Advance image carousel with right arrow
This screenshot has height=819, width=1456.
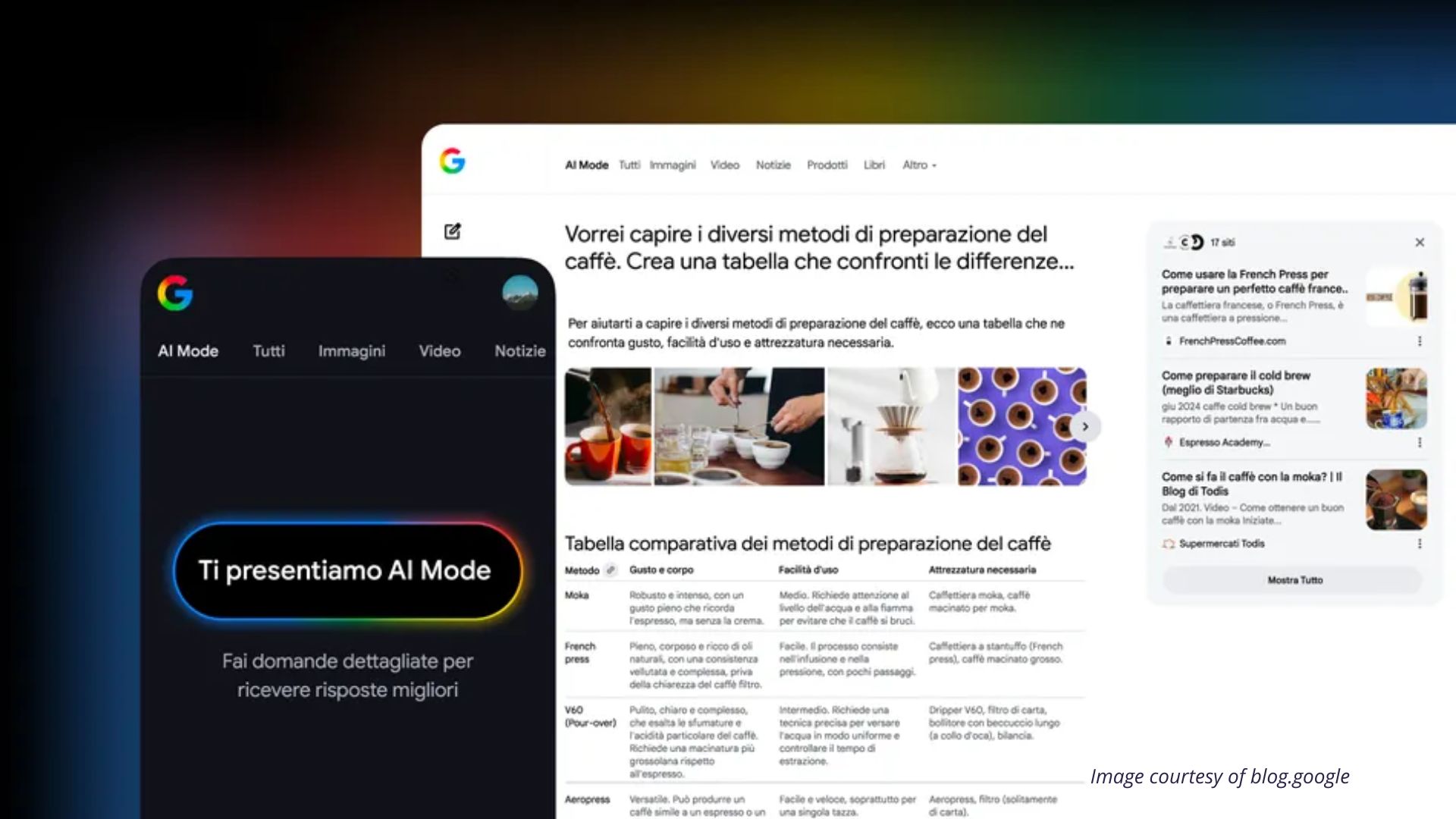pos(1085,426)
